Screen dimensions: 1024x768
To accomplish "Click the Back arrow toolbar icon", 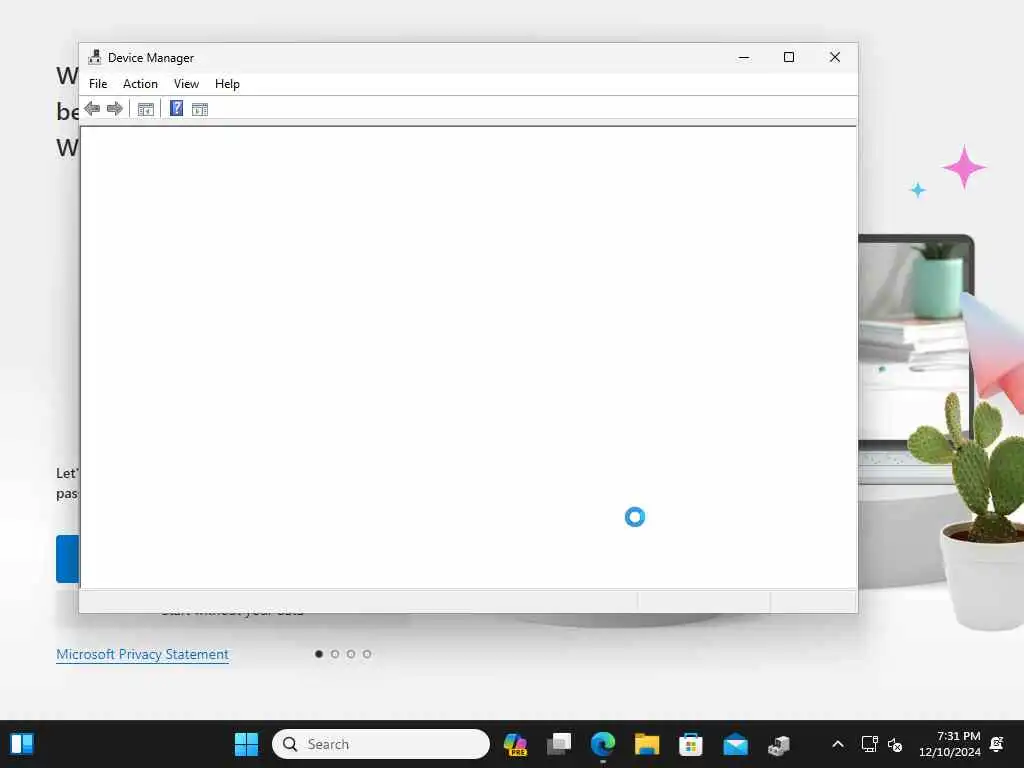I will click(x=92, y=108).
